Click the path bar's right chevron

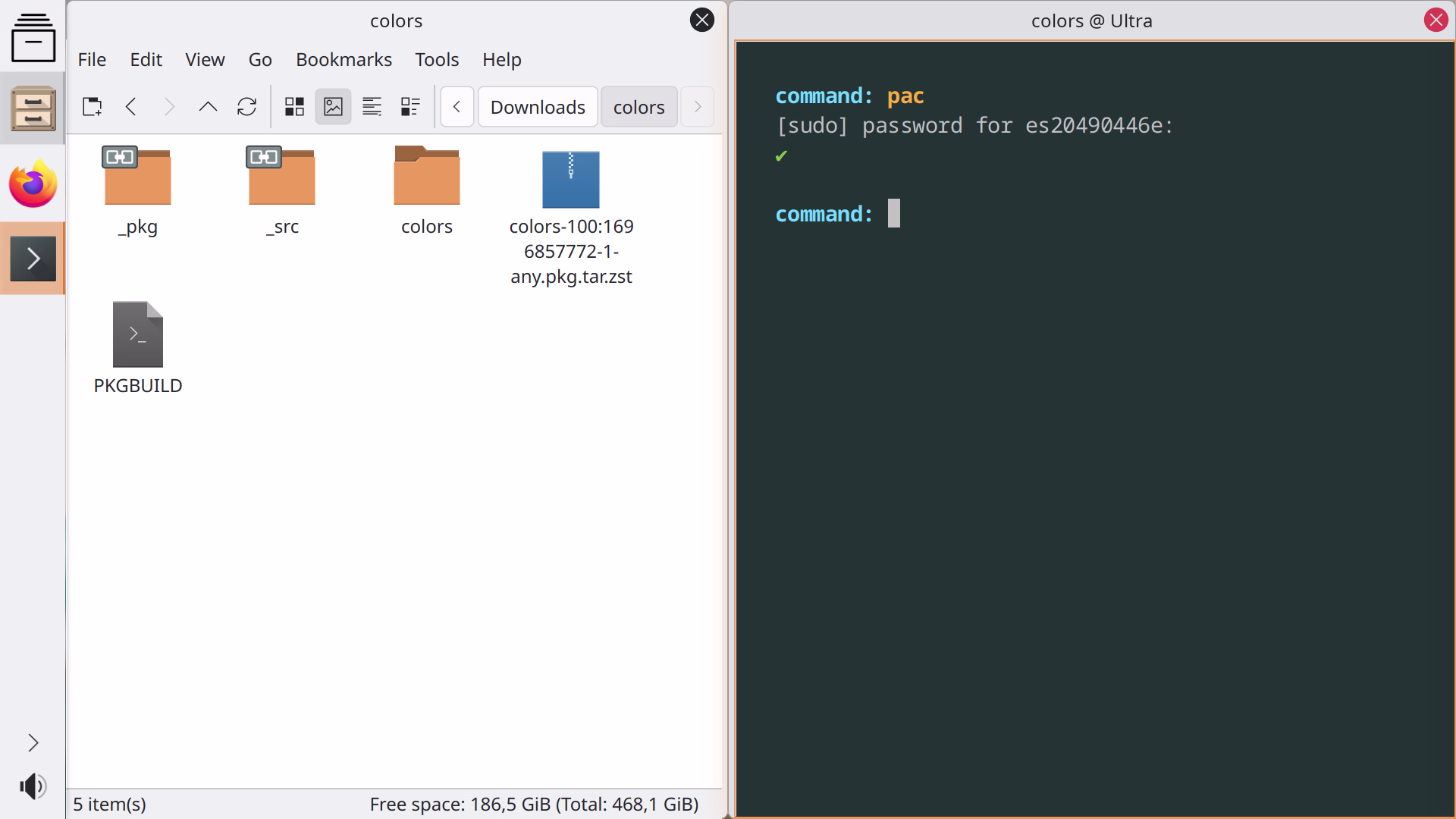tap(698, 107)
